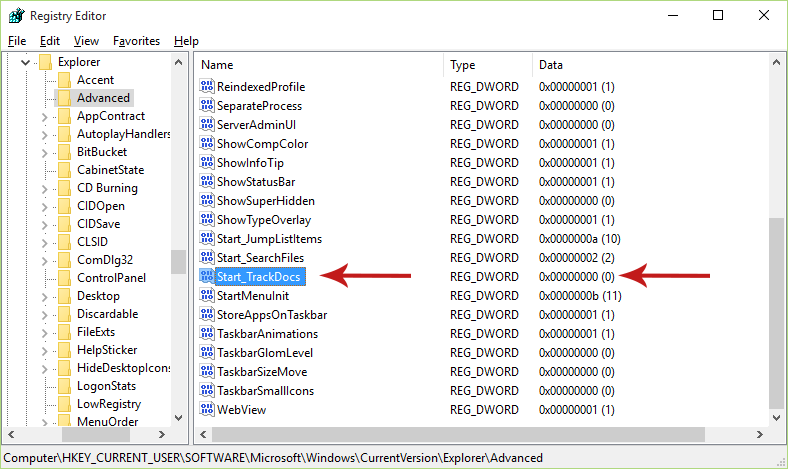Click the ShowInfoTip DWORD value icon

[207, 162]
